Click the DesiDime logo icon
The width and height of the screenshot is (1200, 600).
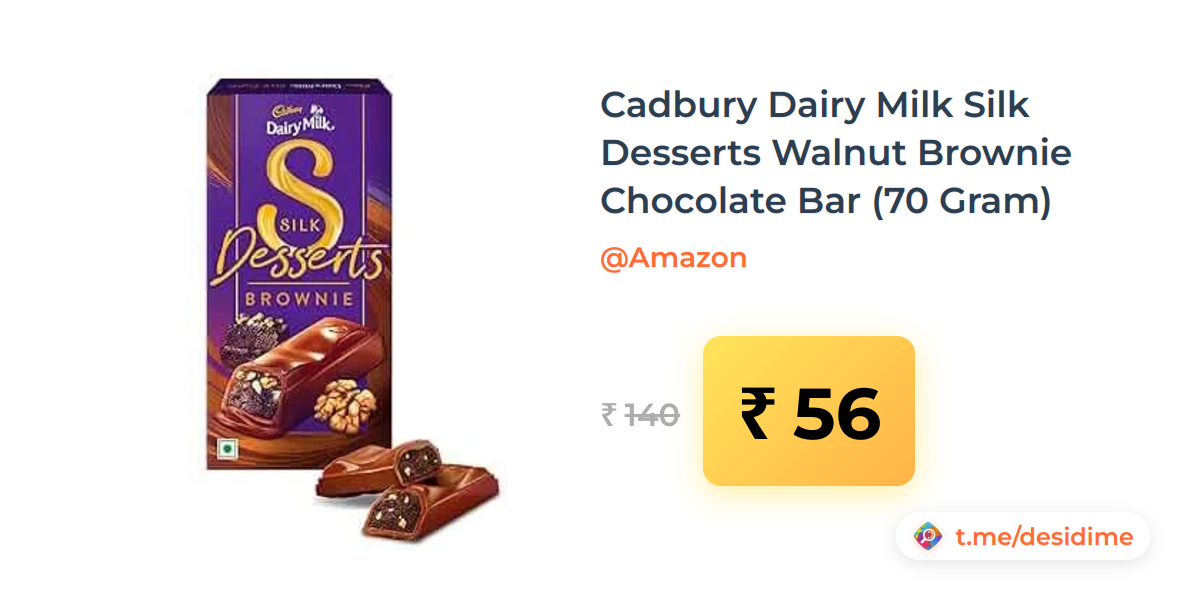point(928,537)
